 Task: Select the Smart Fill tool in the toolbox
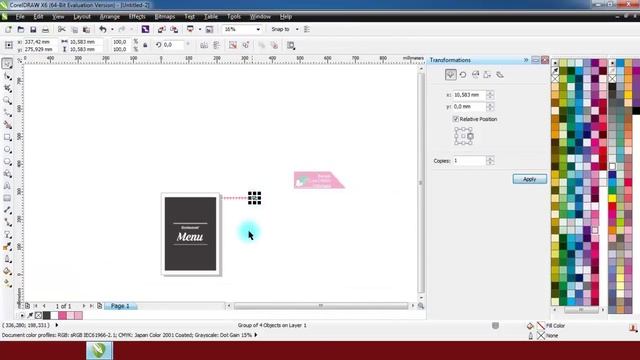[x=7, y=125]
